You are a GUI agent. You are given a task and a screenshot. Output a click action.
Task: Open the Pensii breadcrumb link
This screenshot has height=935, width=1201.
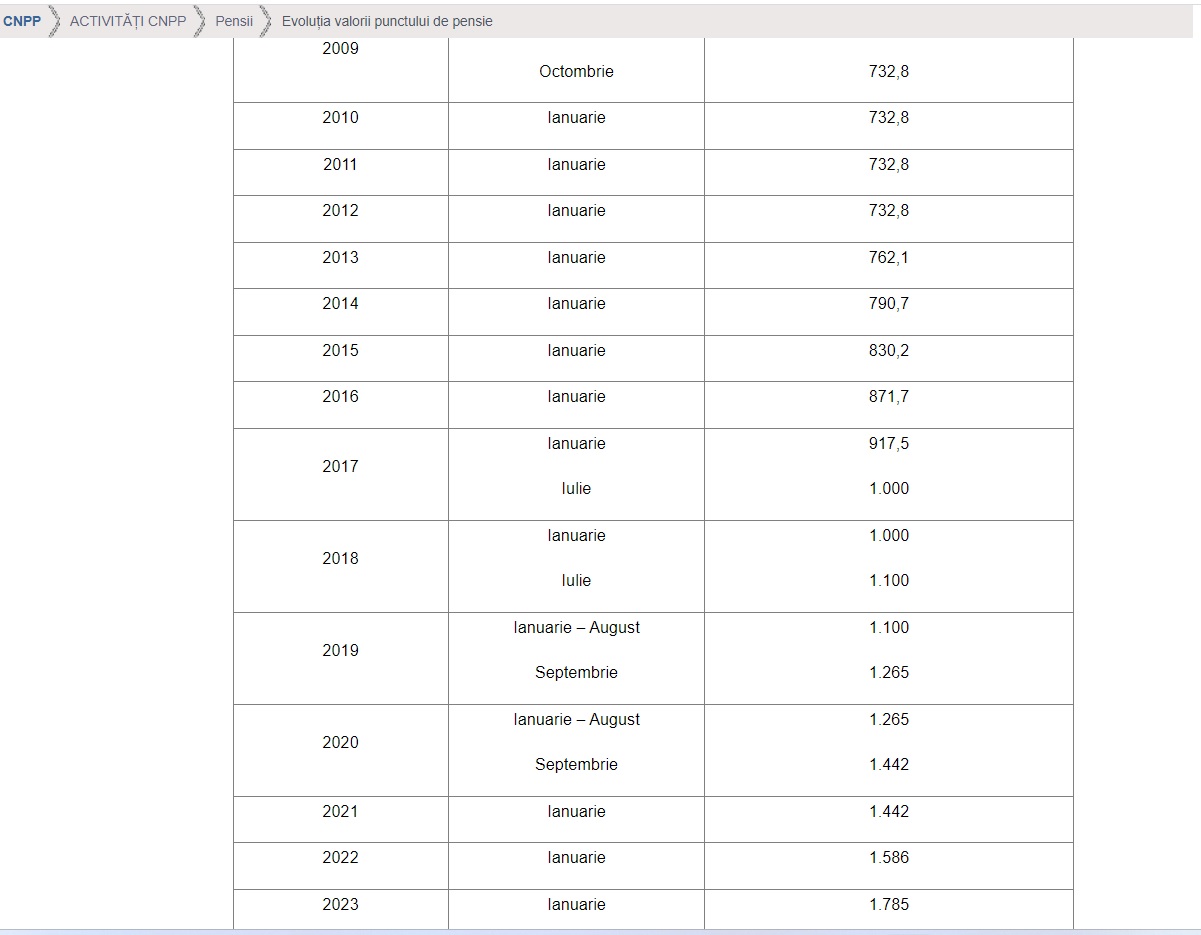(234, 21)
